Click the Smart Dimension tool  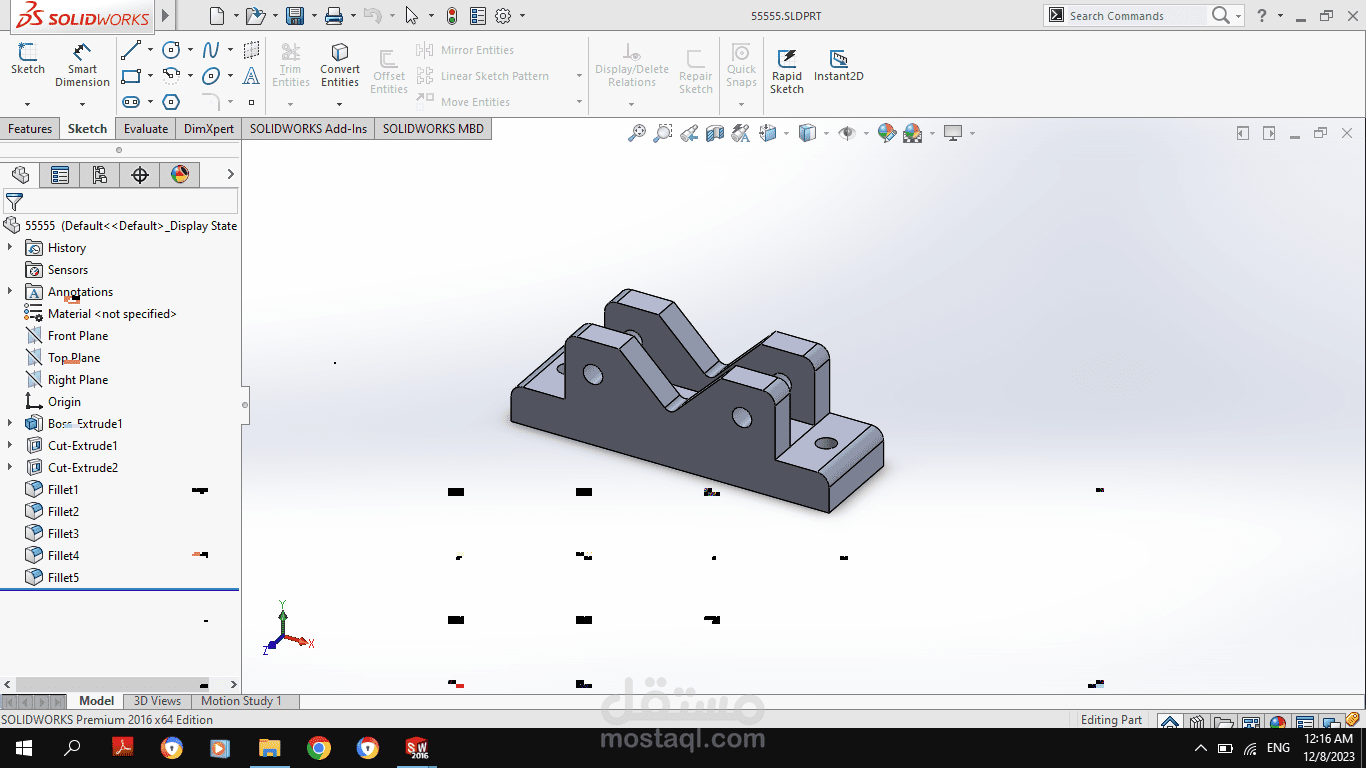[82, 65]
